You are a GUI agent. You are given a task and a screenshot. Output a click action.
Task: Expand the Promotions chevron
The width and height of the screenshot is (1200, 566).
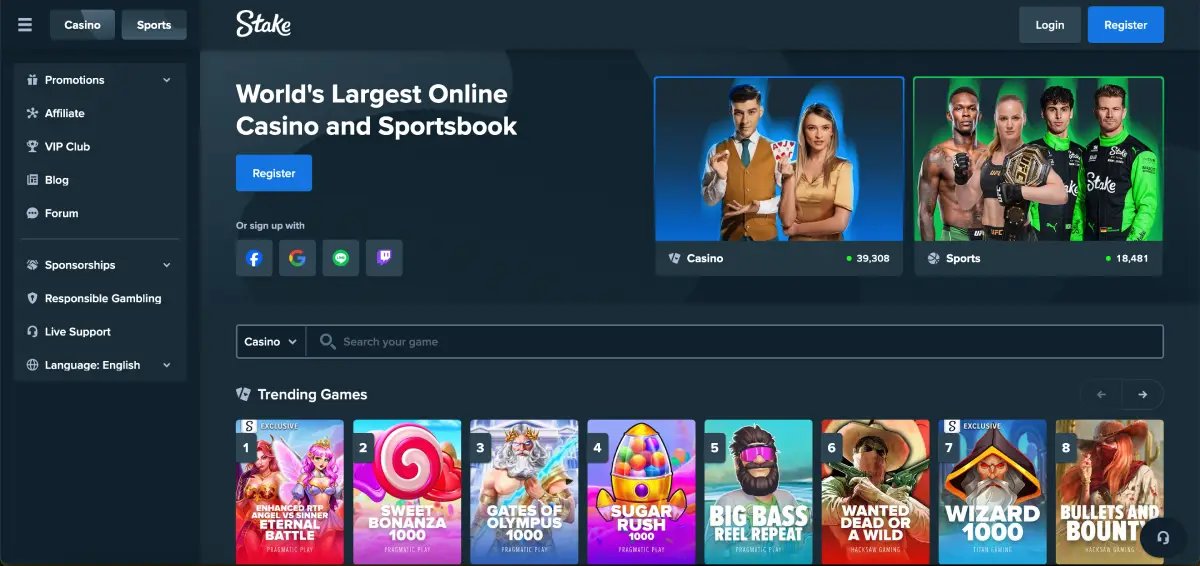pos(167,80)
